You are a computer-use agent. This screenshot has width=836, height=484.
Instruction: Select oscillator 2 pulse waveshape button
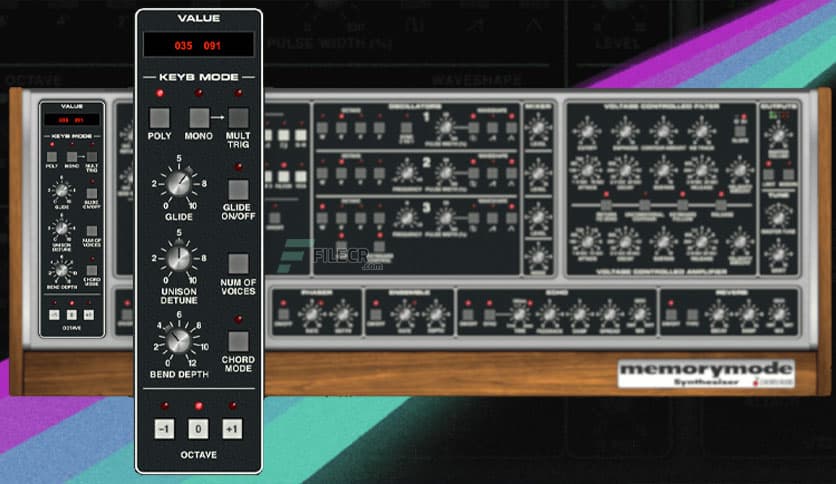[473, 173]
